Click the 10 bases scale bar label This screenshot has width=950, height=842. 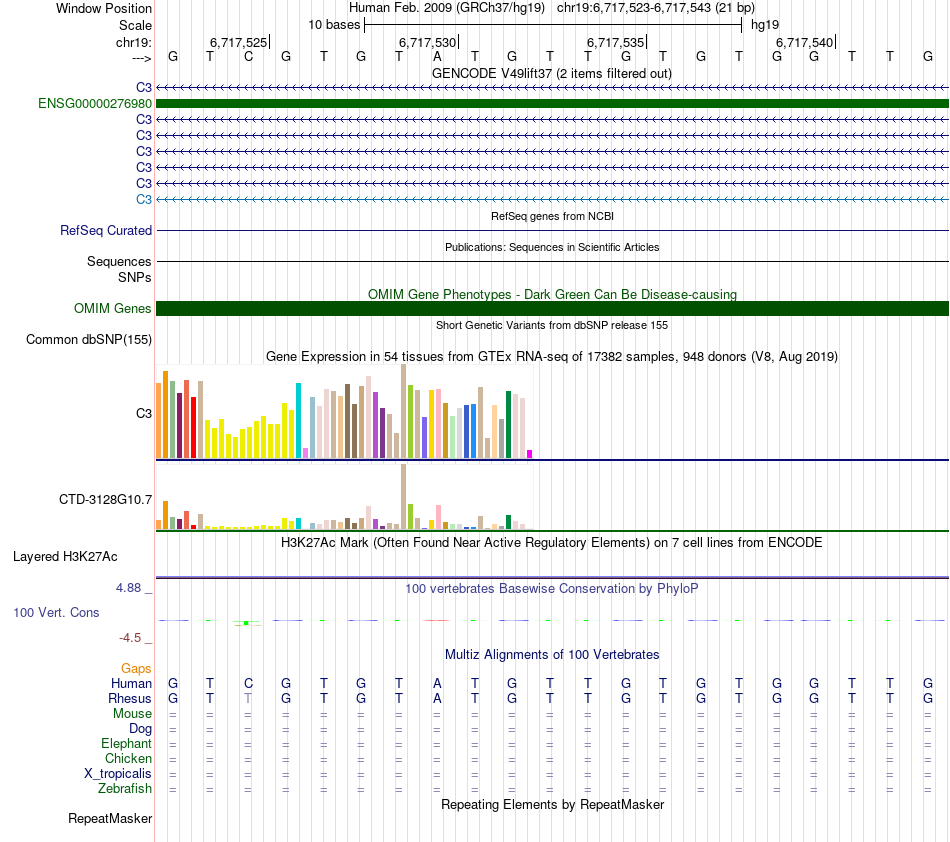pyautogui.click(x=334, y=25)
